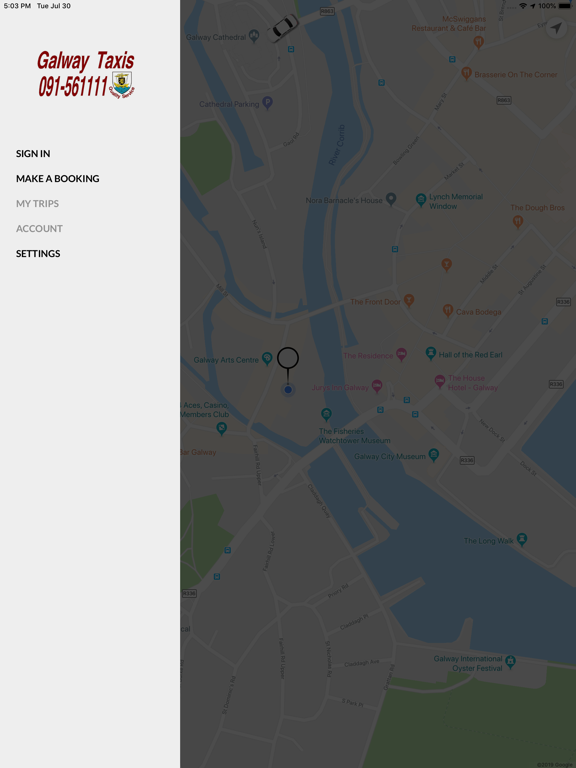This screenshot has height=768, width=576.
Task: Tap the Claddagh Quay street label
Action: (x=319, y=501)
